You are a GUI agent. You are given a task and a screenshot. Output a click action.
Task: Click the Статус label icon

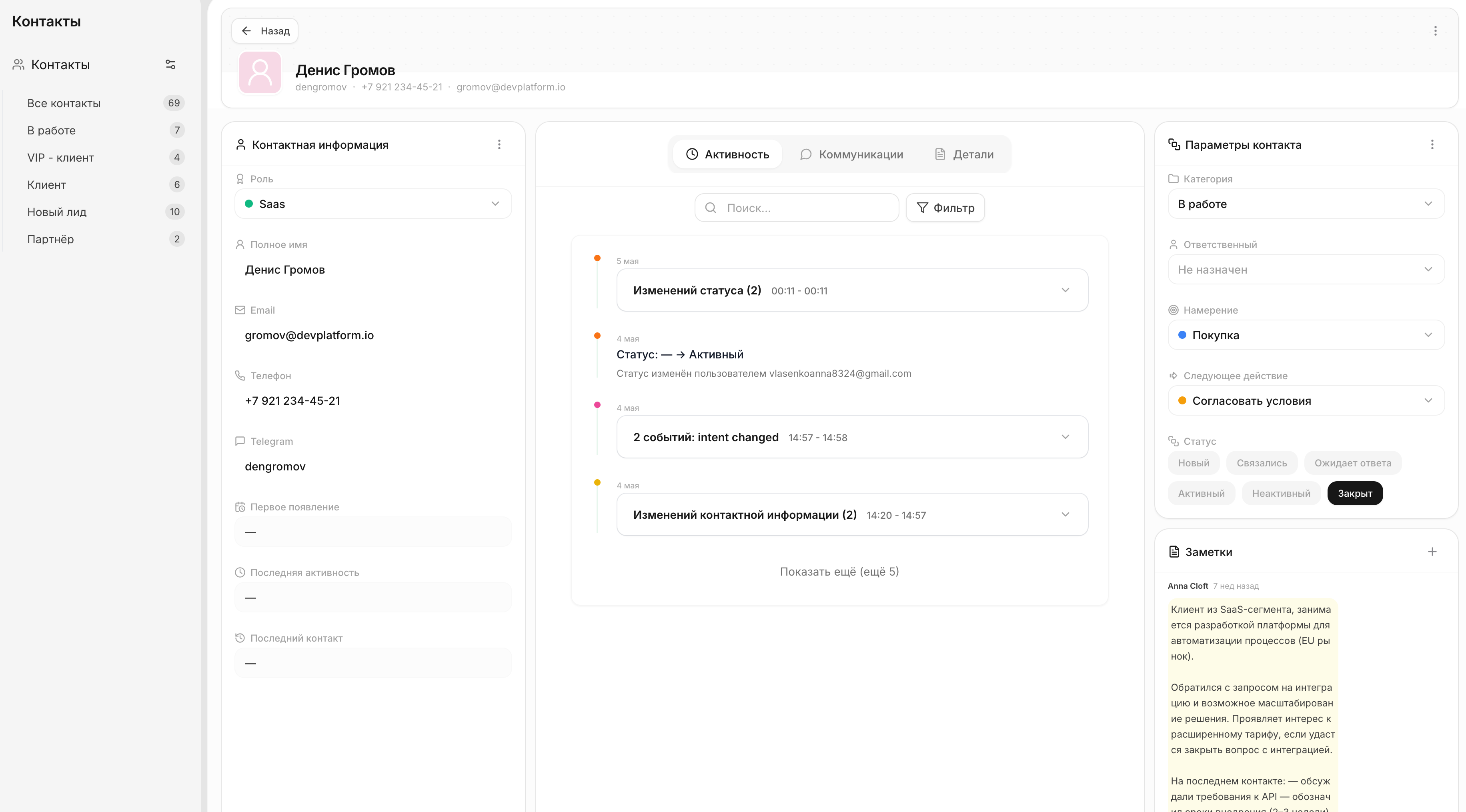pos(1173,441)
